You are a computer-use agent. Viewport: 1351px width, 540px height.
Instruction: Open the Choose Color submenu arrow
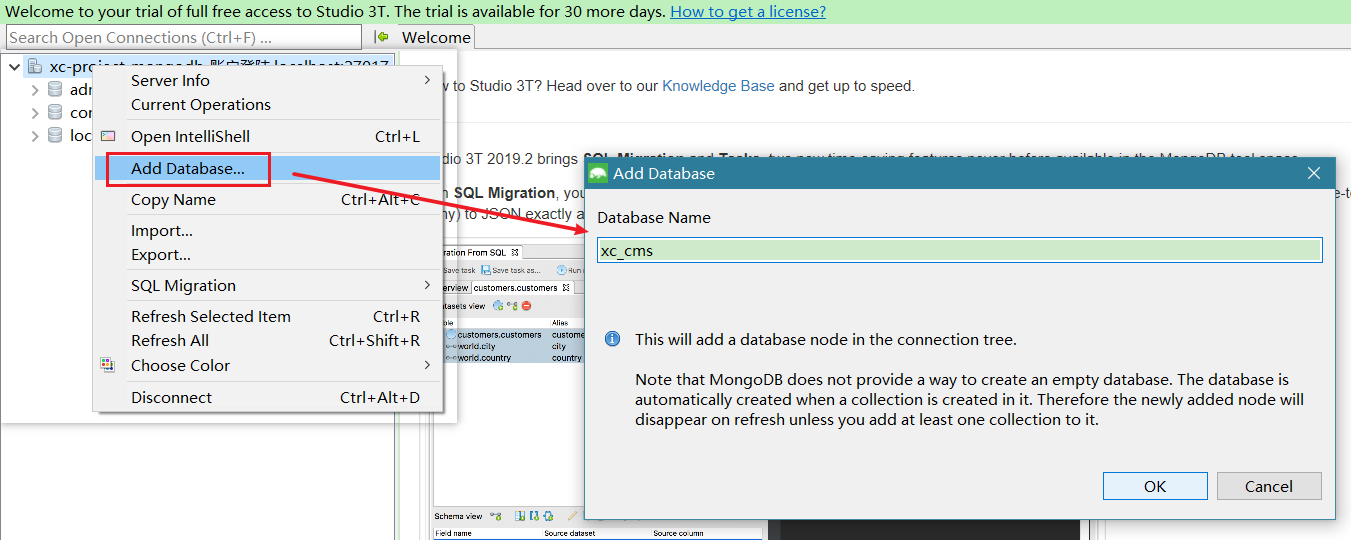coord(427,365)
